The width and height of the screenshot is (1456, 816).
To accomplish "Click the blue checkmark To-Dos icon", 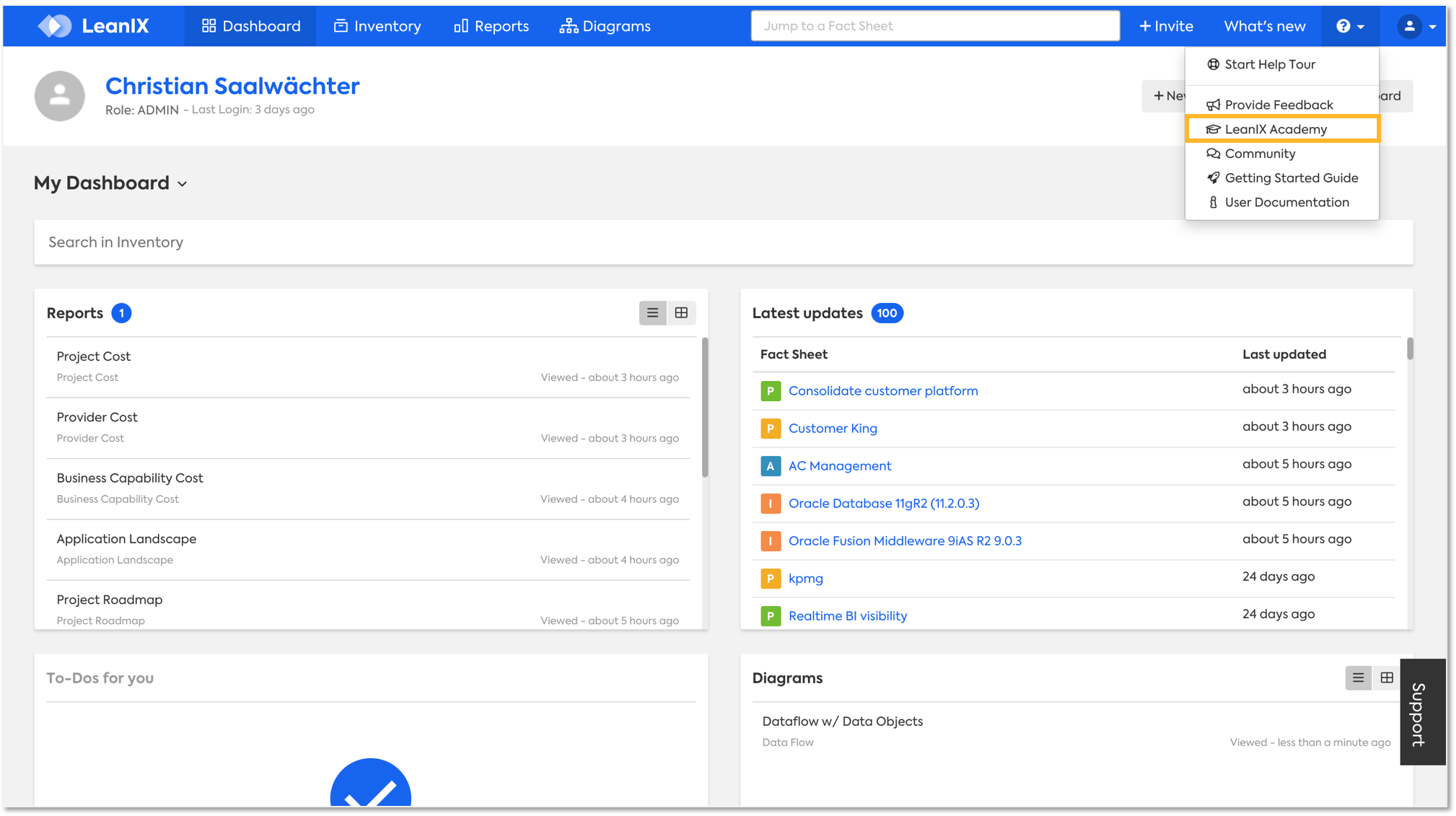I will point(370,785).
